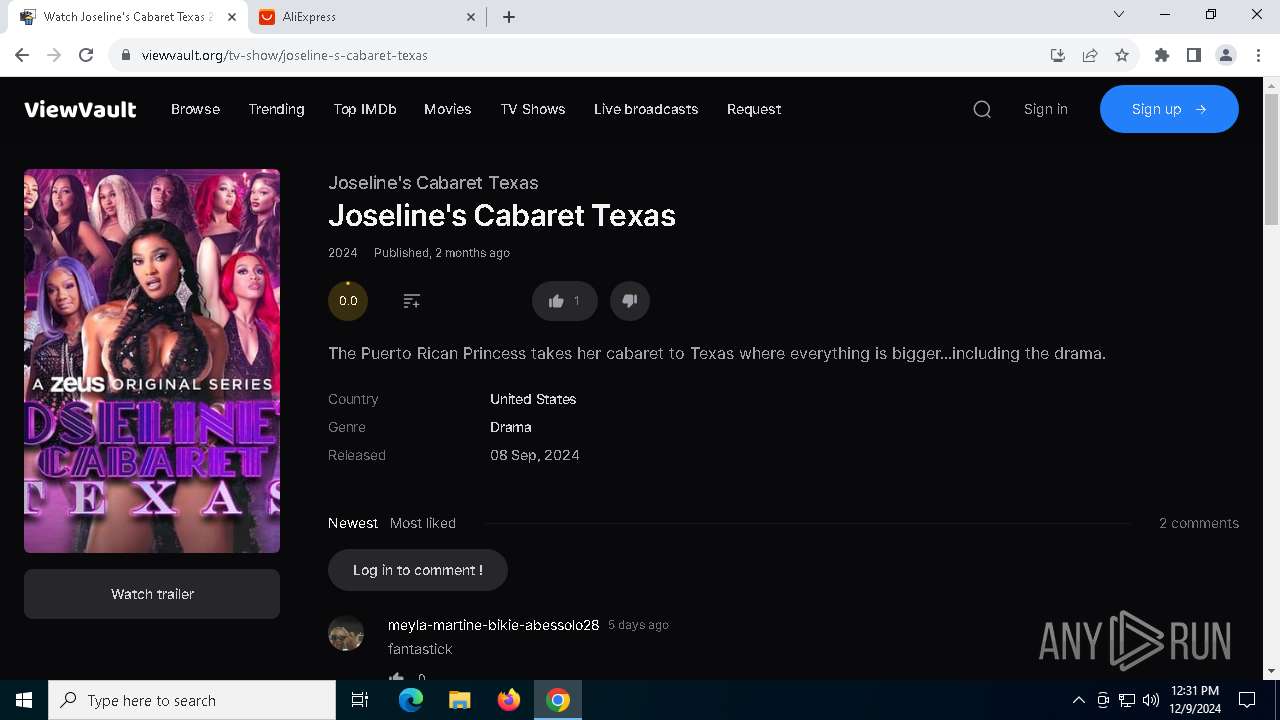The height and width of the screenshot is (720, 1280).
Task: Open the Trending page
Action: pyautogui.click(x=276, y=109)
